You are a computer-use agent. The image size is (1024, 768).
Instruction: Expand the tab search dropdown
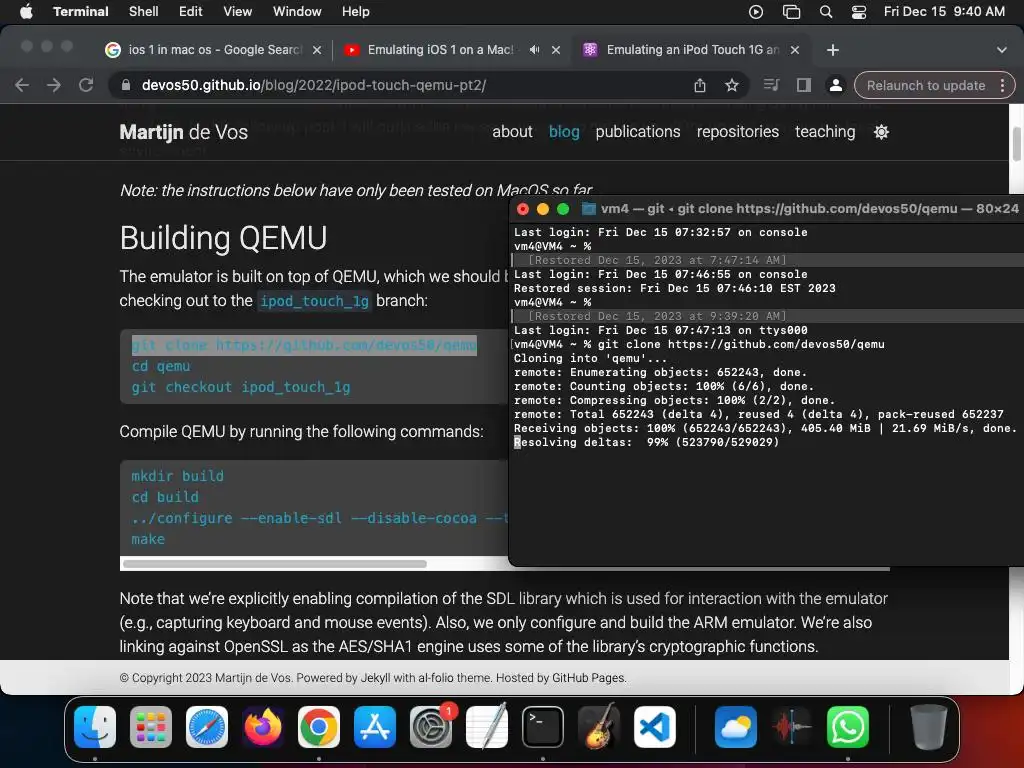pyautogui.click(x=1002, y=50)
